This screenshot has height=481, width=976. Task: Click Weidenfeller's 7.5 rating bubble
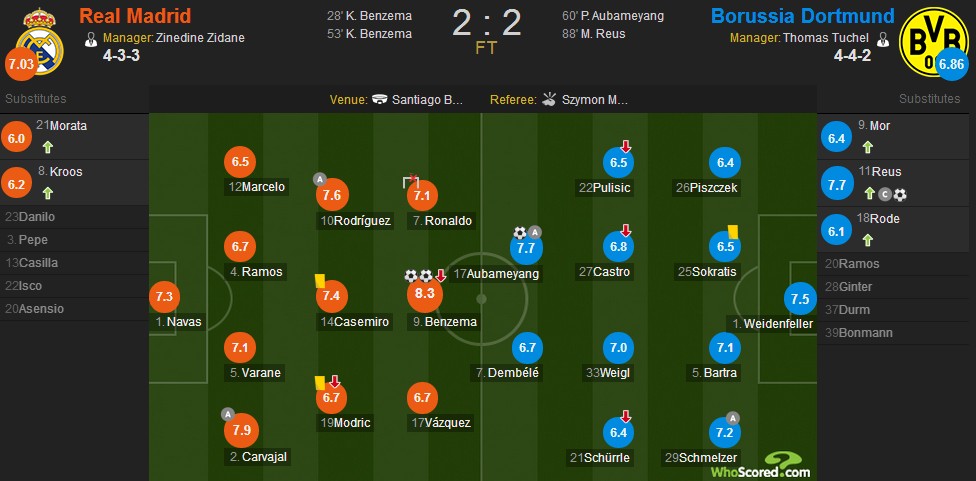pos(800,299)
